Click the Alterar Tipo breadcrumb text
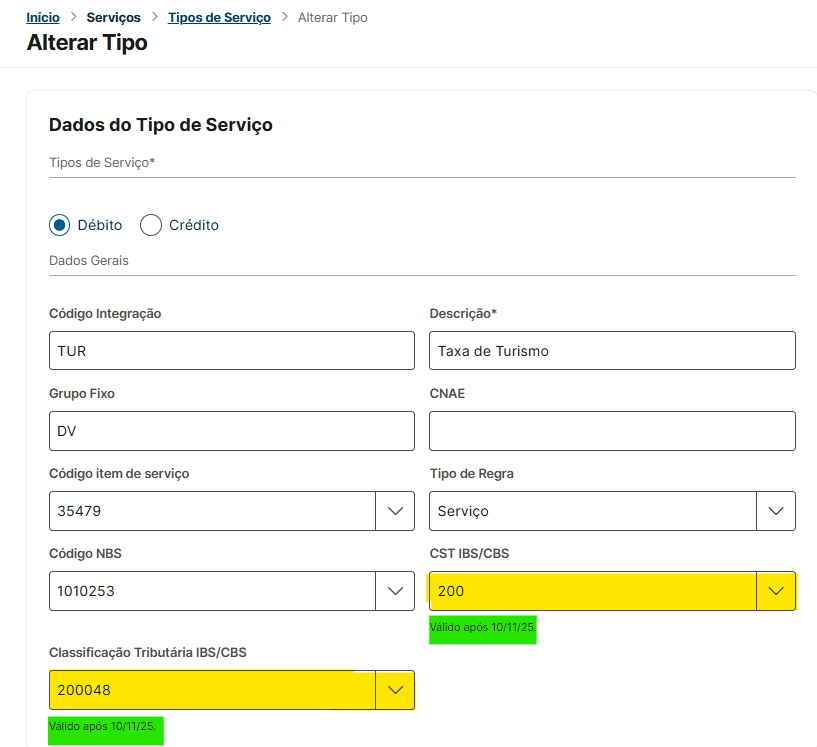817x747 pixels. (332, 18)
